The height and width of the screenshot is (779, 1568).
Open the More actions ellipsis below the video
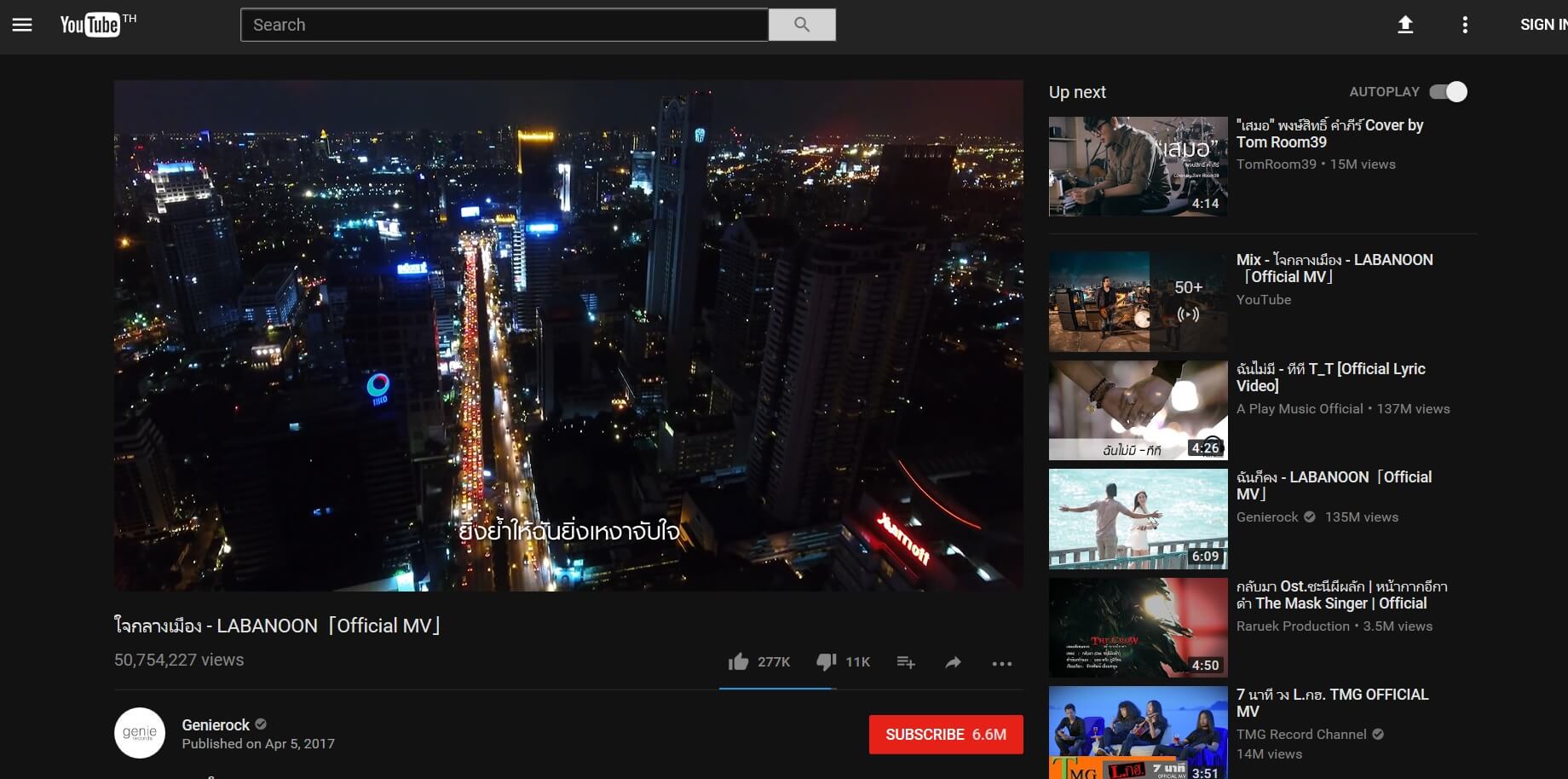(x=1002, y=664)
